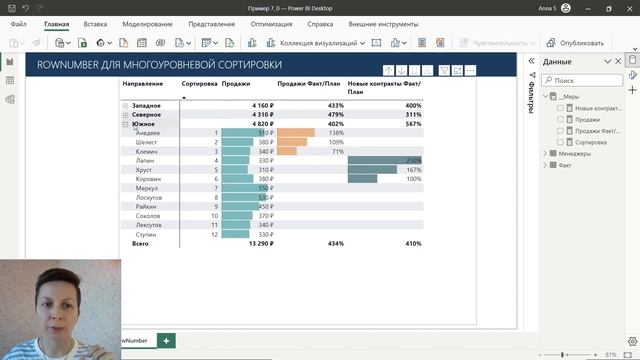The width and height of the screenshot is (640, 360).
Task: Click the Focus mode icon on visual
Action: click(457, 71)
